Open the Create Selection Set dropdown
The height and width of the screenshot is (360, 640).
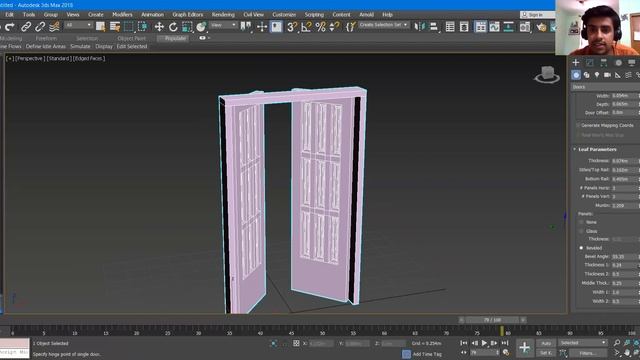coord(383,25)
